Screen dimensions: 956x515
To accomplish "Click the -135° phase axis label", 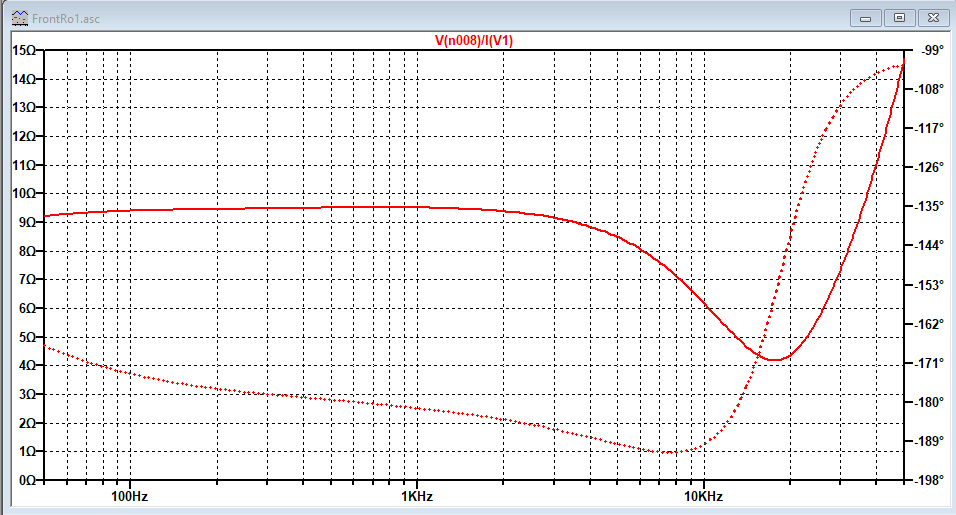I will pyautogui.click(x=930, y=206).
